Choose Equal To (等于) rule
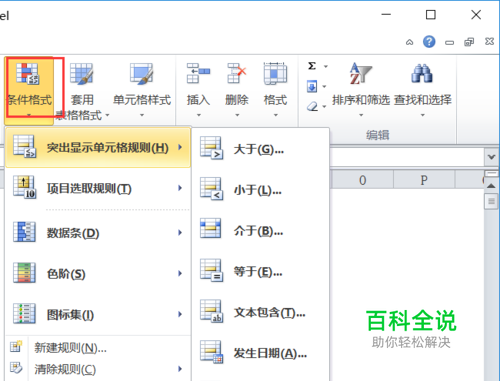This screenshot has height=381, width=500. [261, 271]
